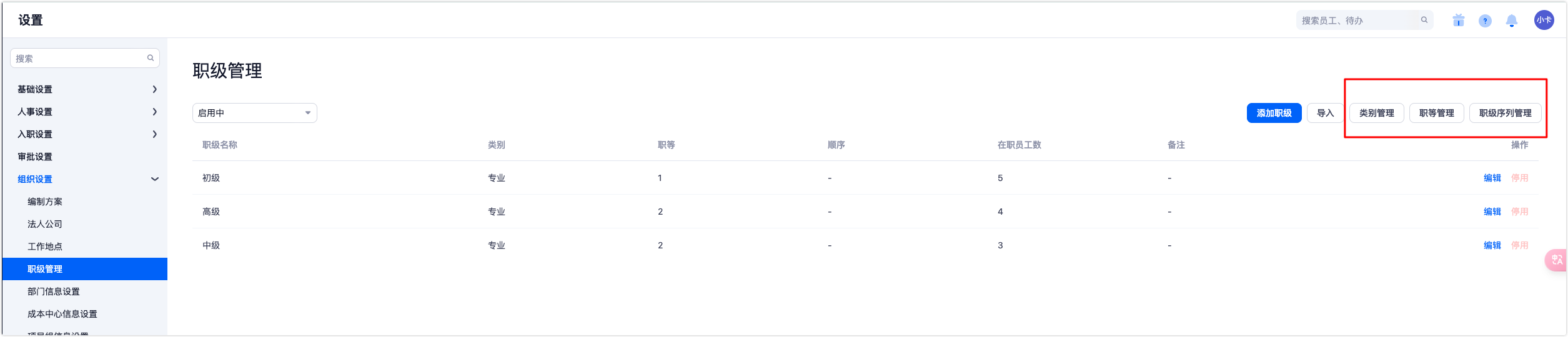Click the magnifier in the top search box

[1424, 20]
